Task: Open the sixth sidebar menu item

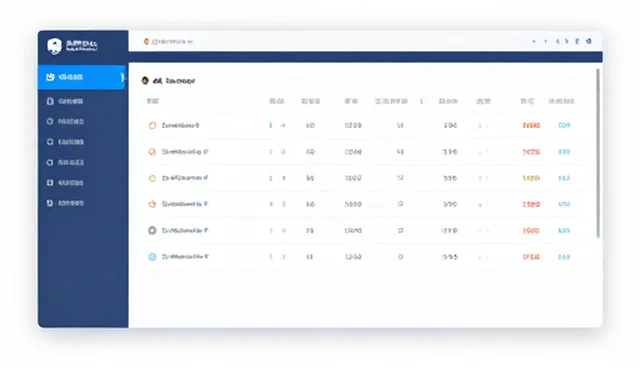Action: [x=65, y=183]
